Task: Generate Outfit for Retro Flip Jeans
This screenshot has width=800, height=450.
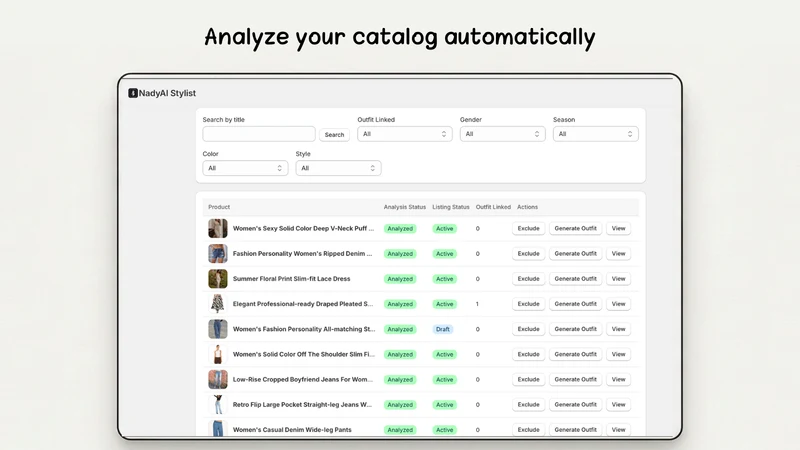Action: pyautogui.click(x=576, y=405)
